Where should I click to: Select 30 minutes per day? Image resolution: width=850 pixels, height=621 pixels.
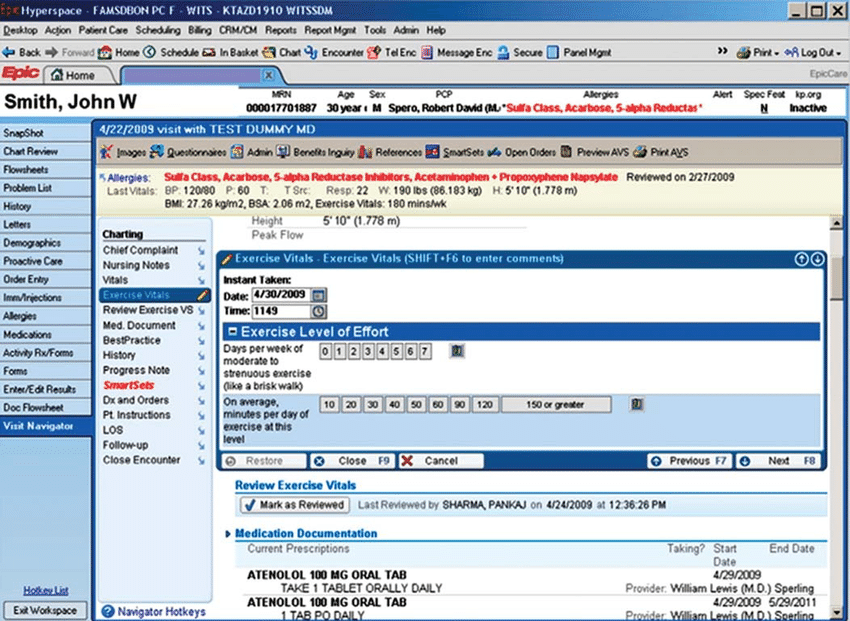pos(373,405)
